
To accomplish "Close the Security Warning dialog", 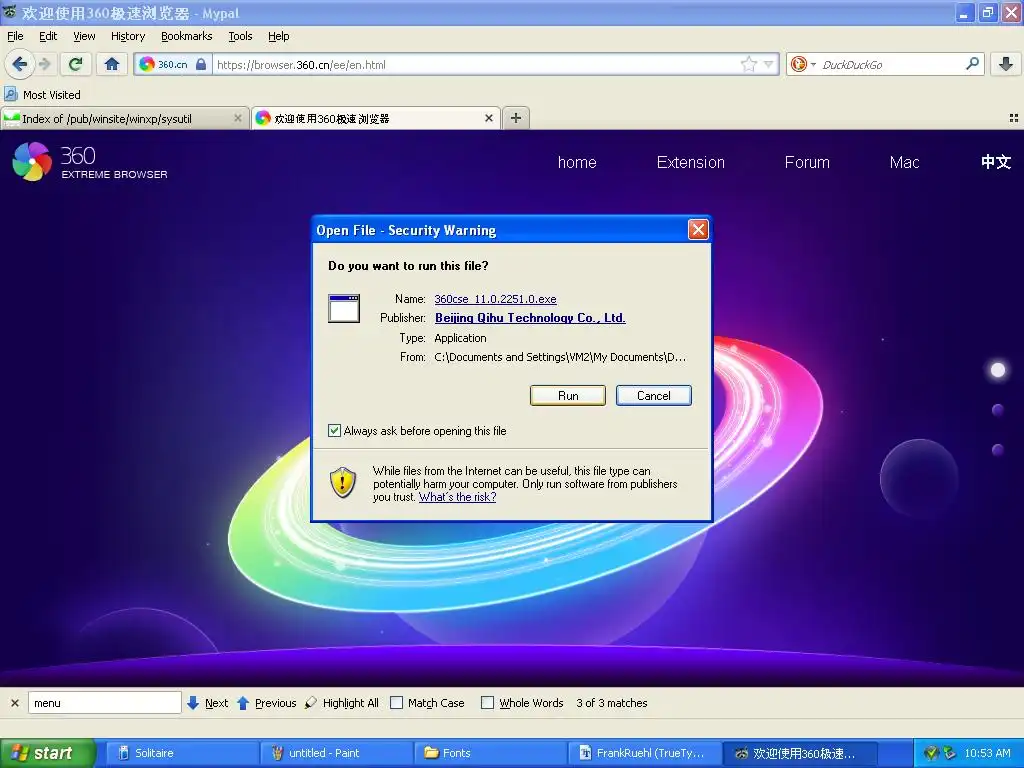I will (x=698, y=229).
